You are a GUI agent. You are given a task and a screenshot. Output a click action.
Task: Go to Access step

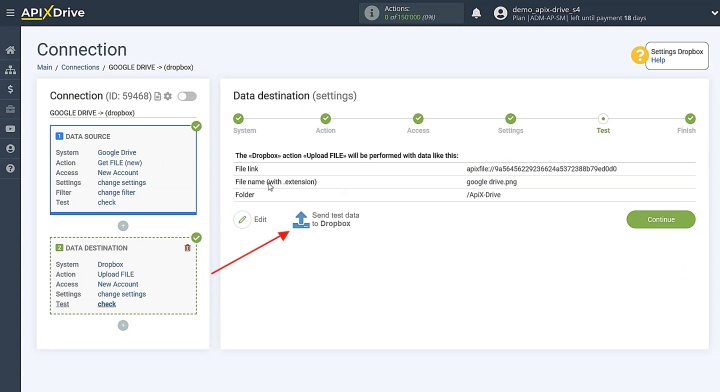coord(418,119)
